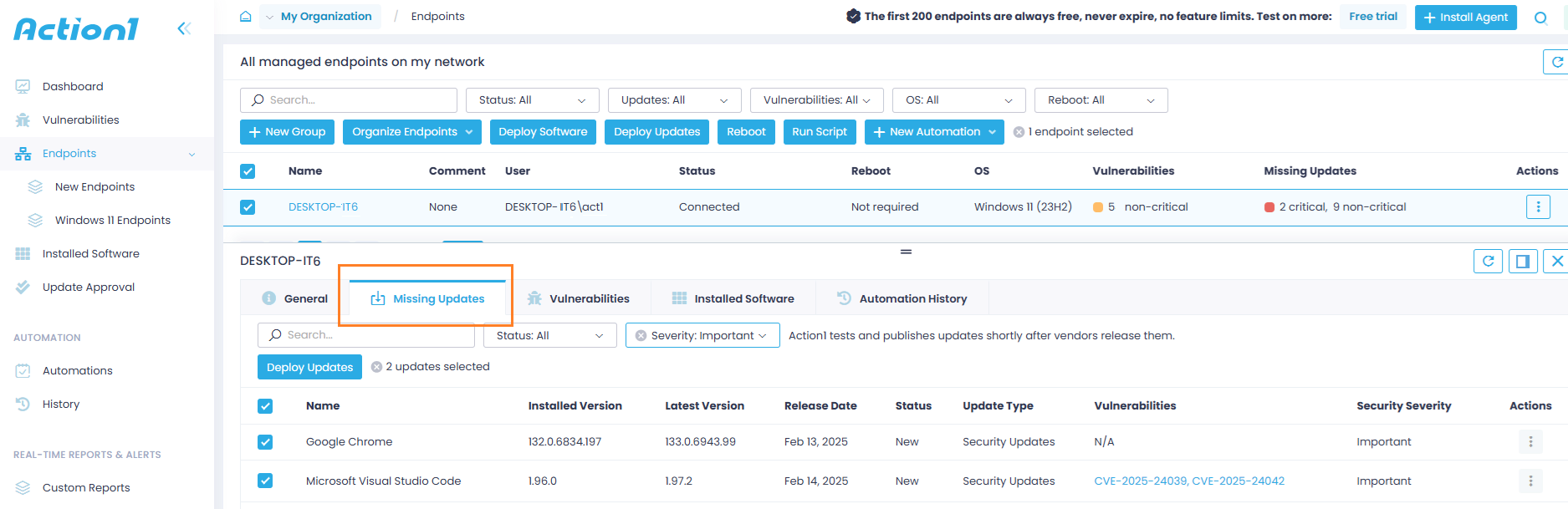Screen dimensions: 1568x509
Task: Focus the endpoints search field
Action: 349,100
